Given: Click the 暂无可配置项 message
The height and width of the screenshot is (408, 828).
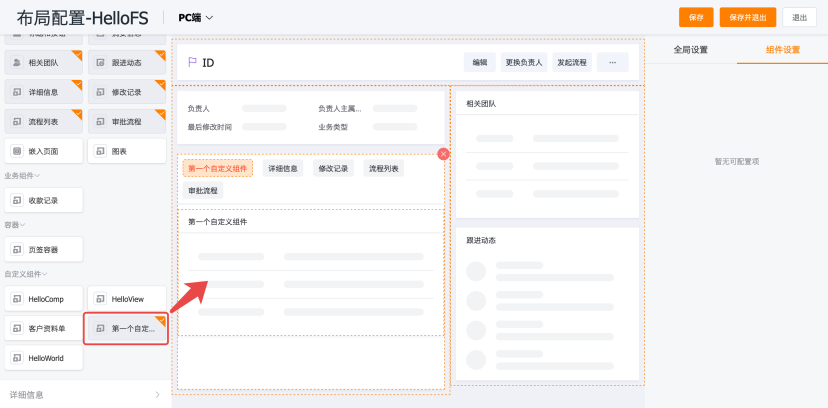Looking at the screenshot, I should click(x=737, y=162).
